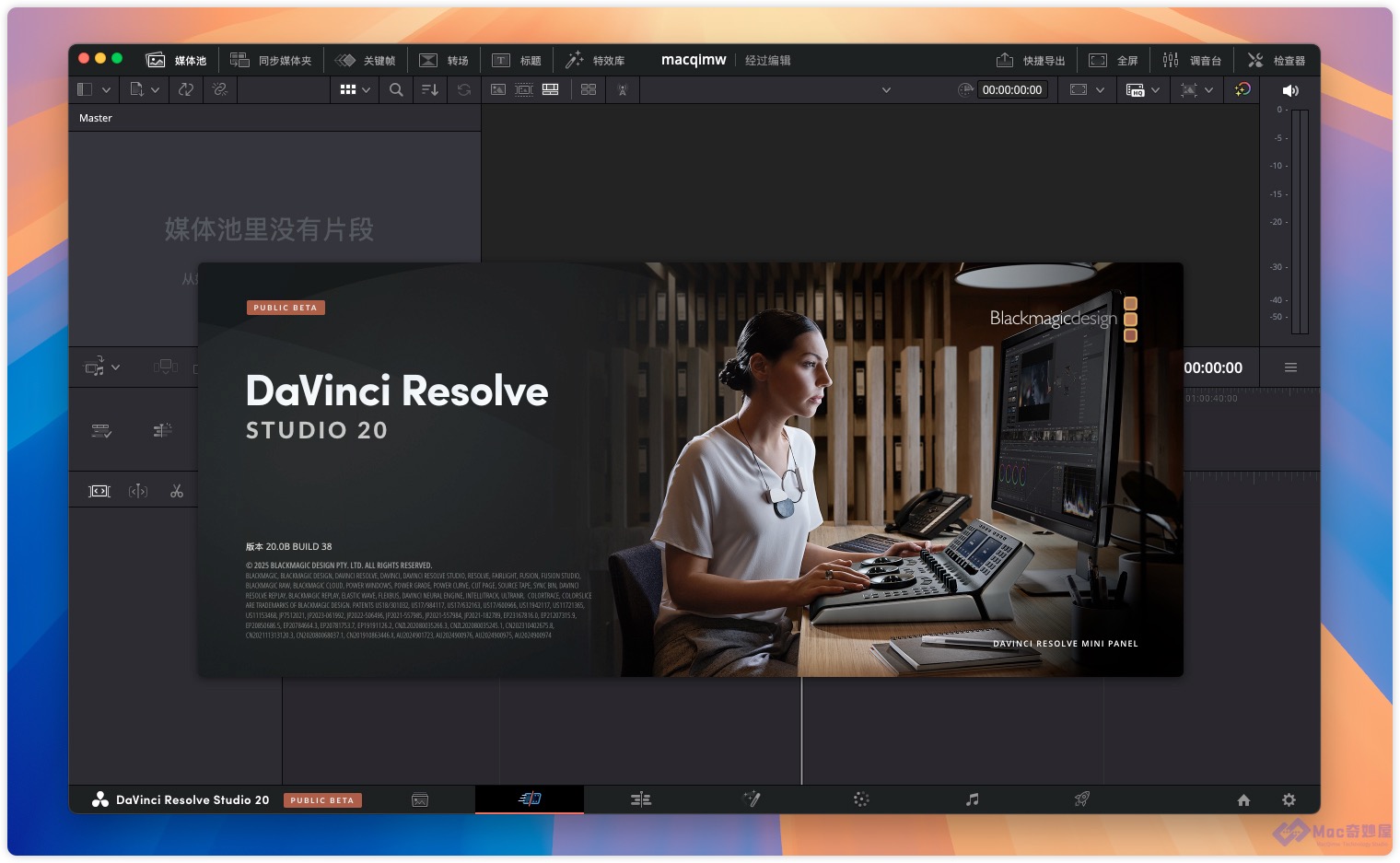The image size is (1400, 863).
Task: Show the 关键帧 keyframes panel
Action: (x=366, y=60)
